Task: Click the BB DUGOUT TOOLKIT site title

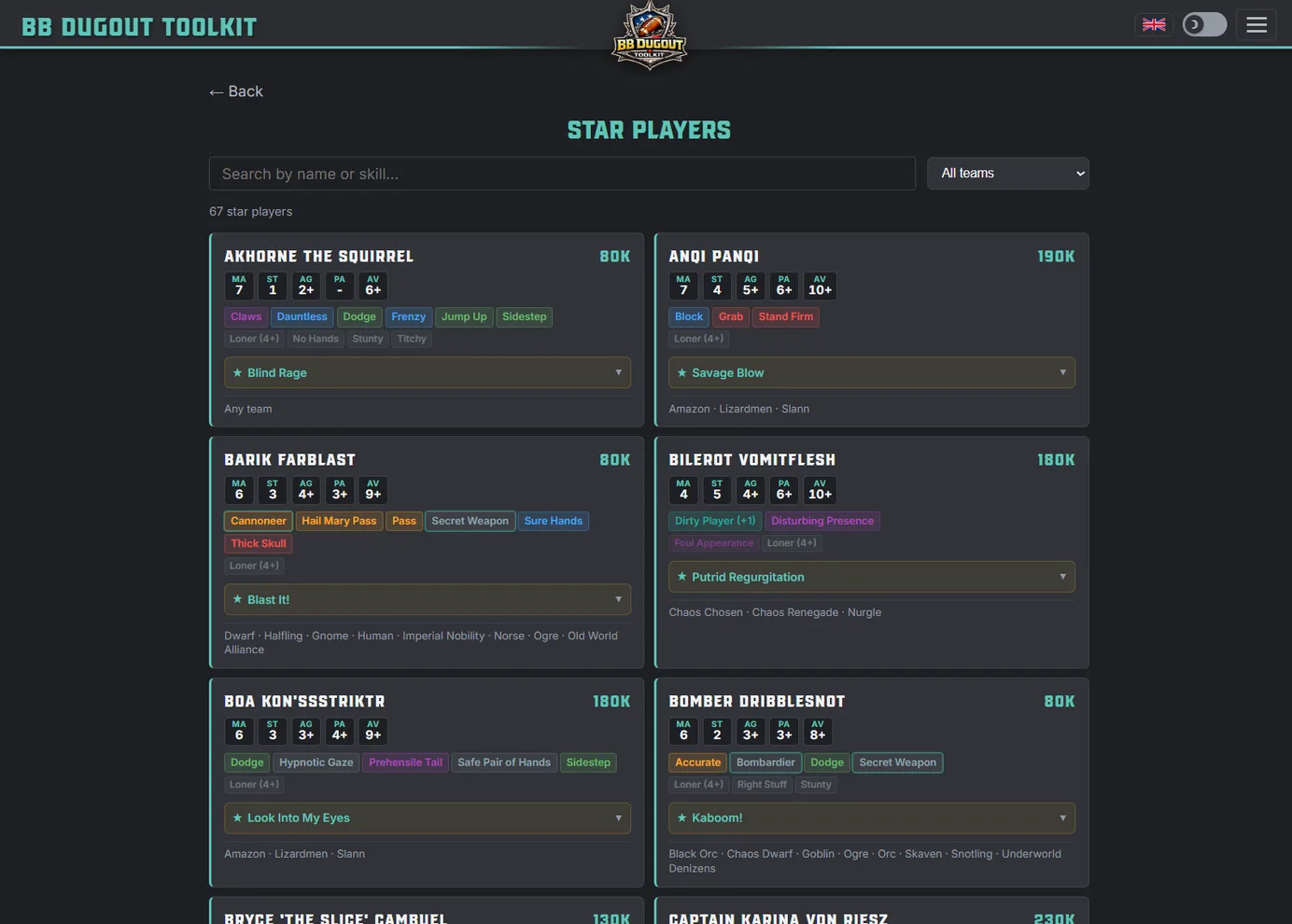Action: pyautogui.click(x=139, y=27)
